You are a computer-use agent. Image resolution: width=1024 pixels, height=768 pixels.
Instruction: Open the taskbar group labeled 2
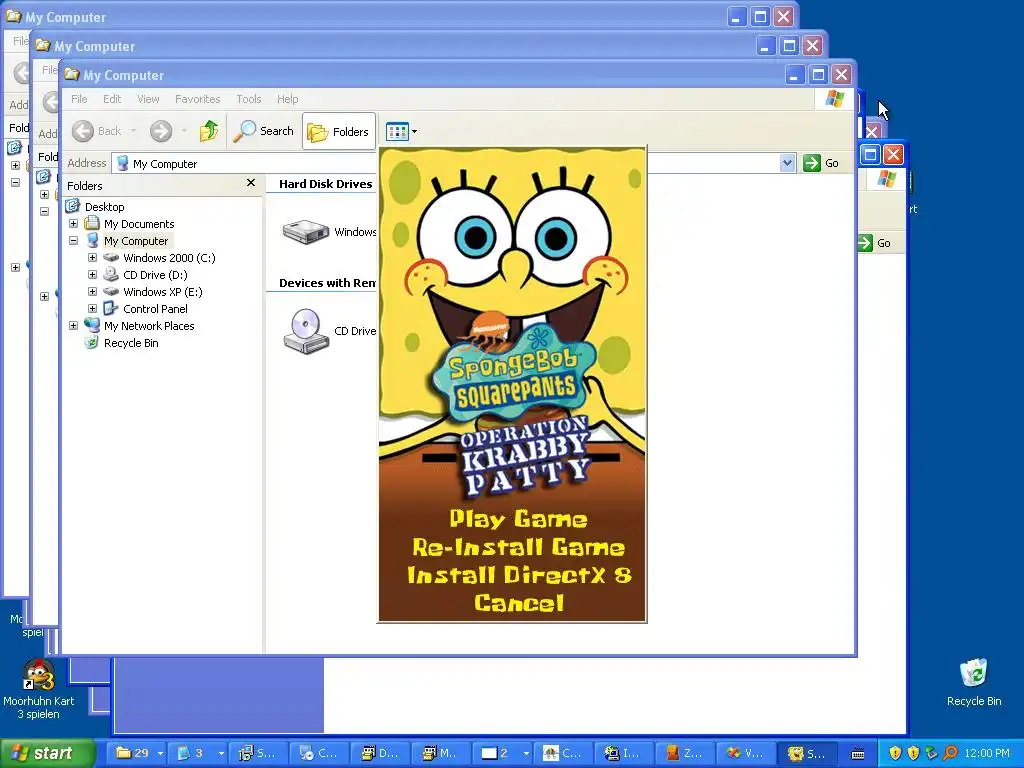(x=505, y=754)
